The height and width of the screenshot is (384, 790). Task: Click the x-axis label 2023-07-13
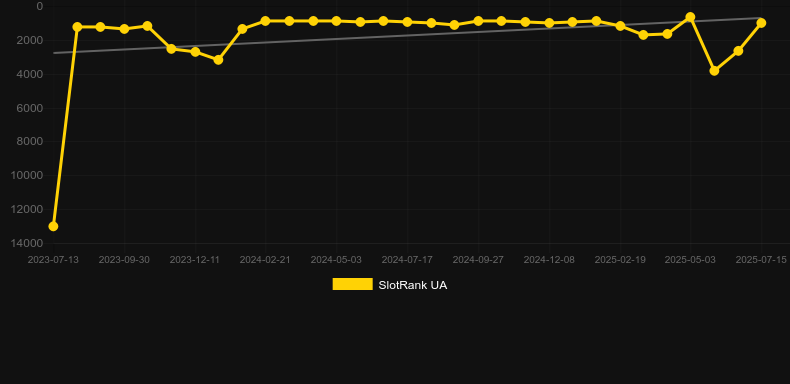53,260
